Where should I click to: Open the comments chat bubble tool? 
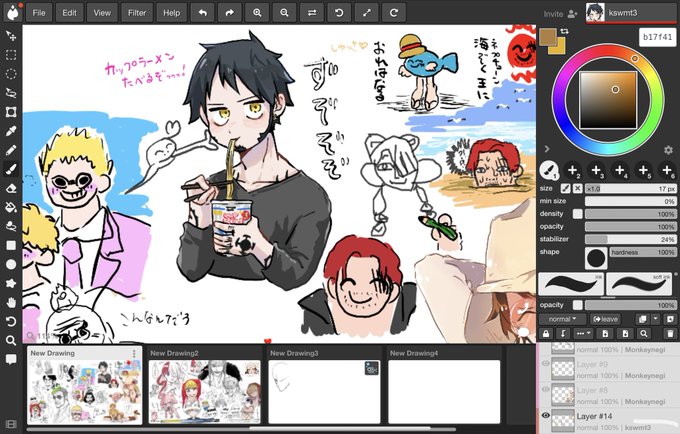[11, 359]
